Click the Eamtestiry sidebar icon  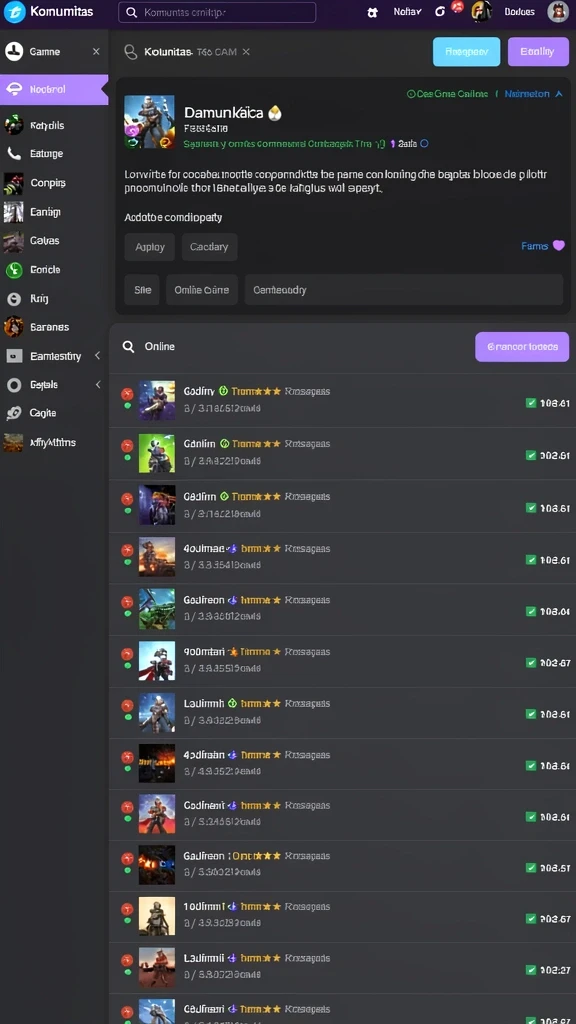coord(14,356)
